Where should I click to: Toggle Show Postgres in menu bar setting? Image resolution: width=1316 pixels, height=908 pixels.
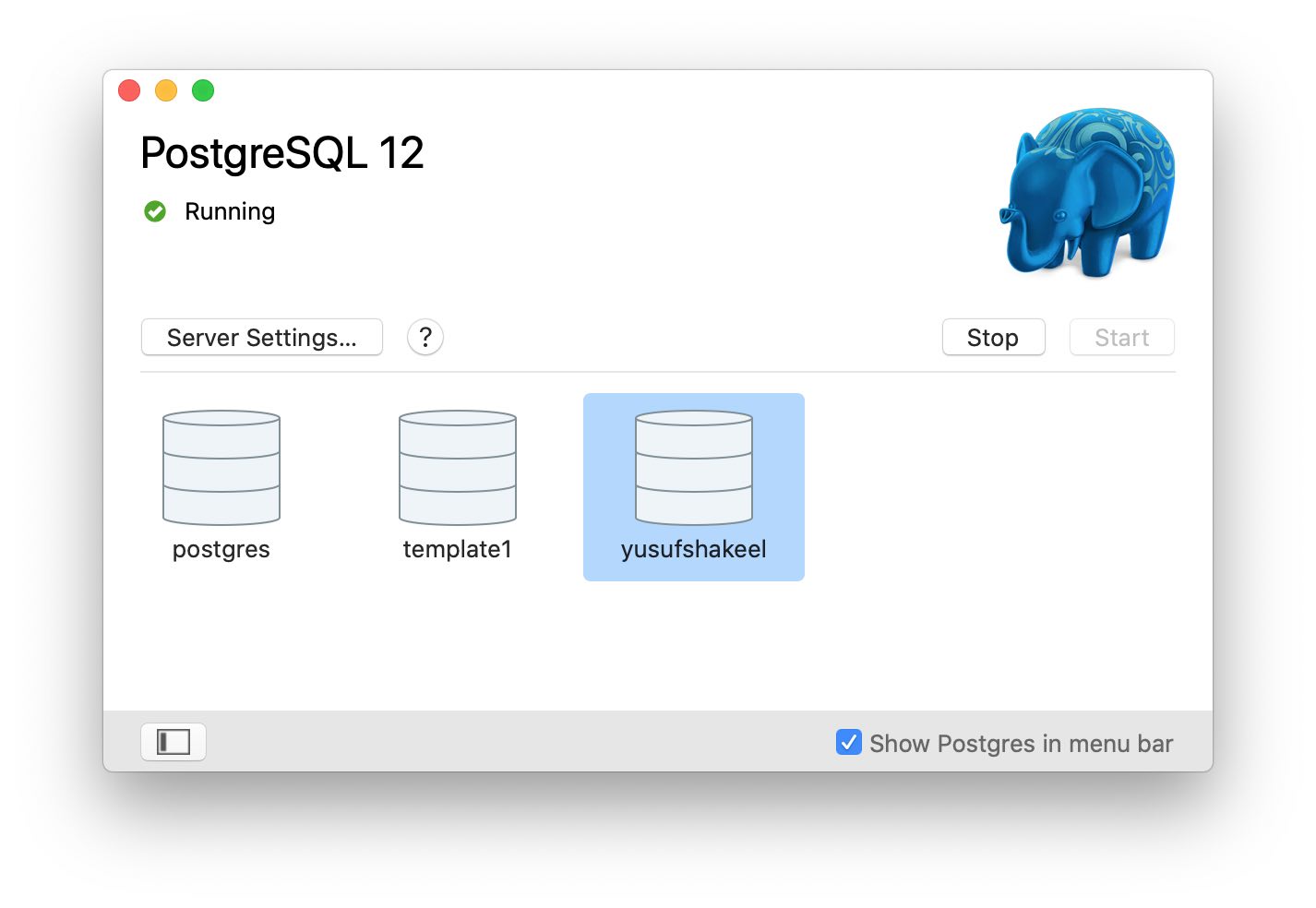pyautogui.click(x=848, y=742)
